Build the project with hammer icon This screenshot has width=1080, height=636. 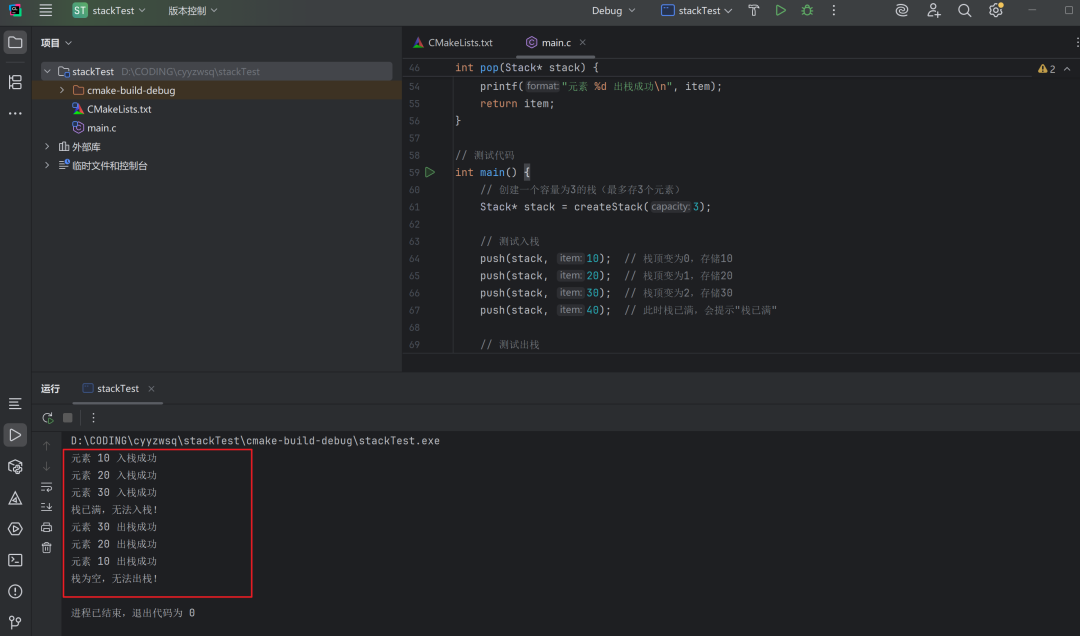[754, 10]
